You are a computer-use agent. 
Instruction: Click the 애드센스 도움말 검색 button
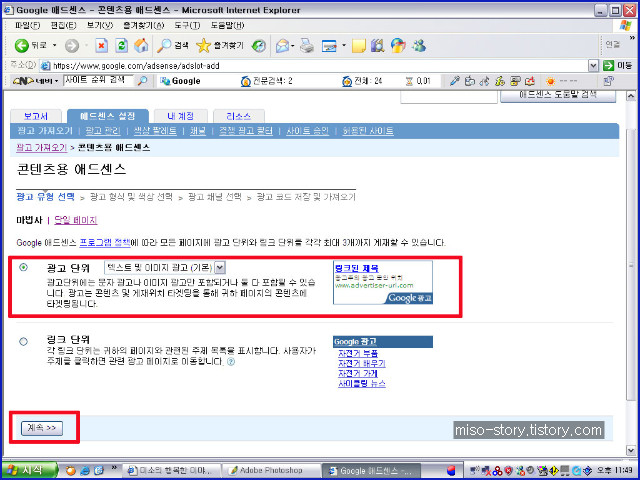click(558, 96)
